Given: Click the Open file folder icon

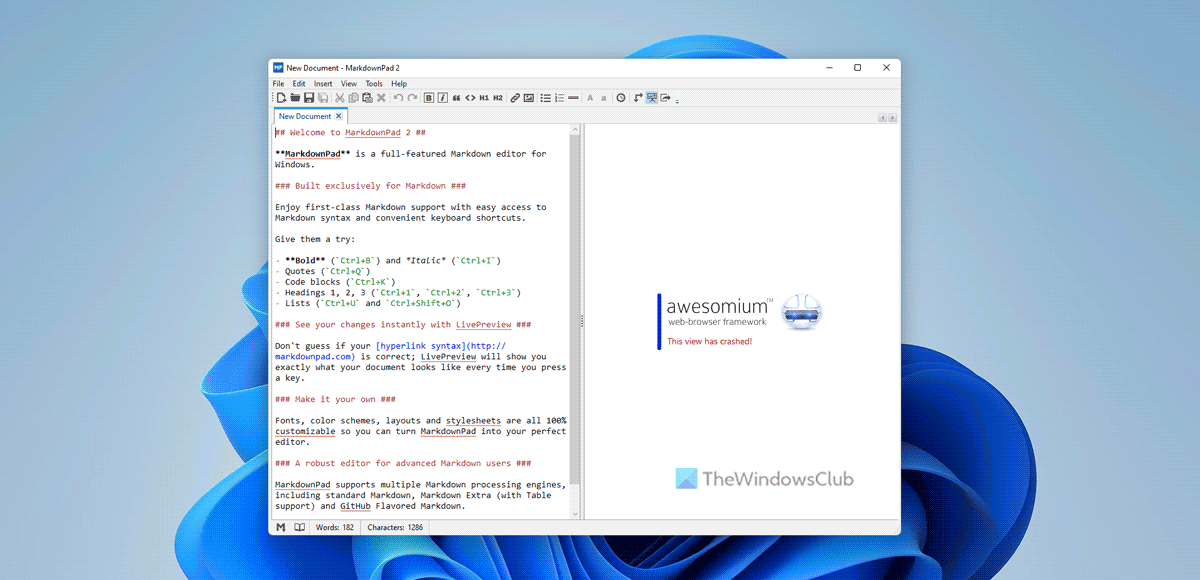Looking at the screenshot, I should pyautogui.click(x=295, y=98).
